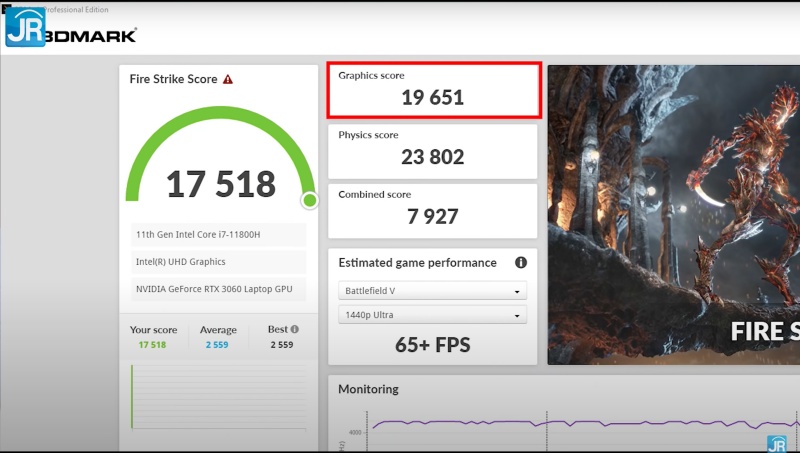Click the Fire Strike preview image

tap(673, 214)
